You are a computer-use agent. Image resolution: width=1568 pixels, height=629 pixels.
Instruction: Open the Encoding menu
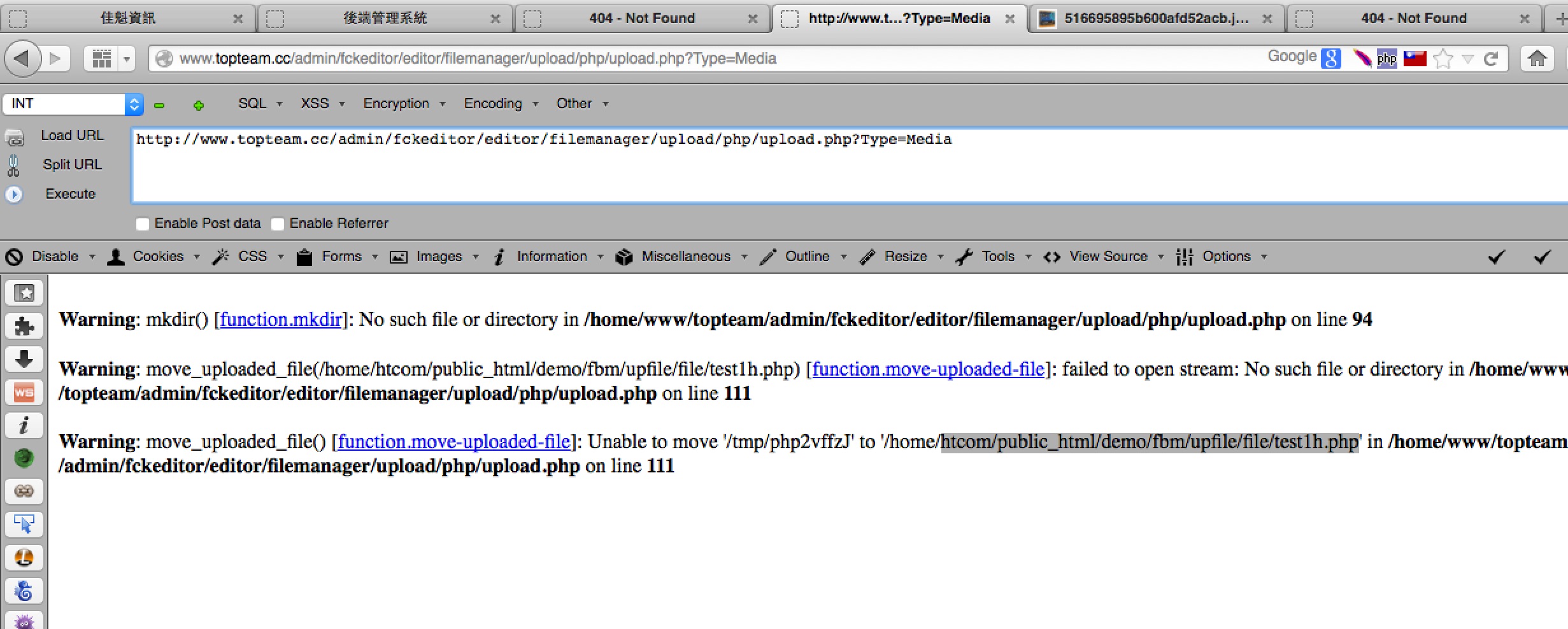click(x=501, y=104)
